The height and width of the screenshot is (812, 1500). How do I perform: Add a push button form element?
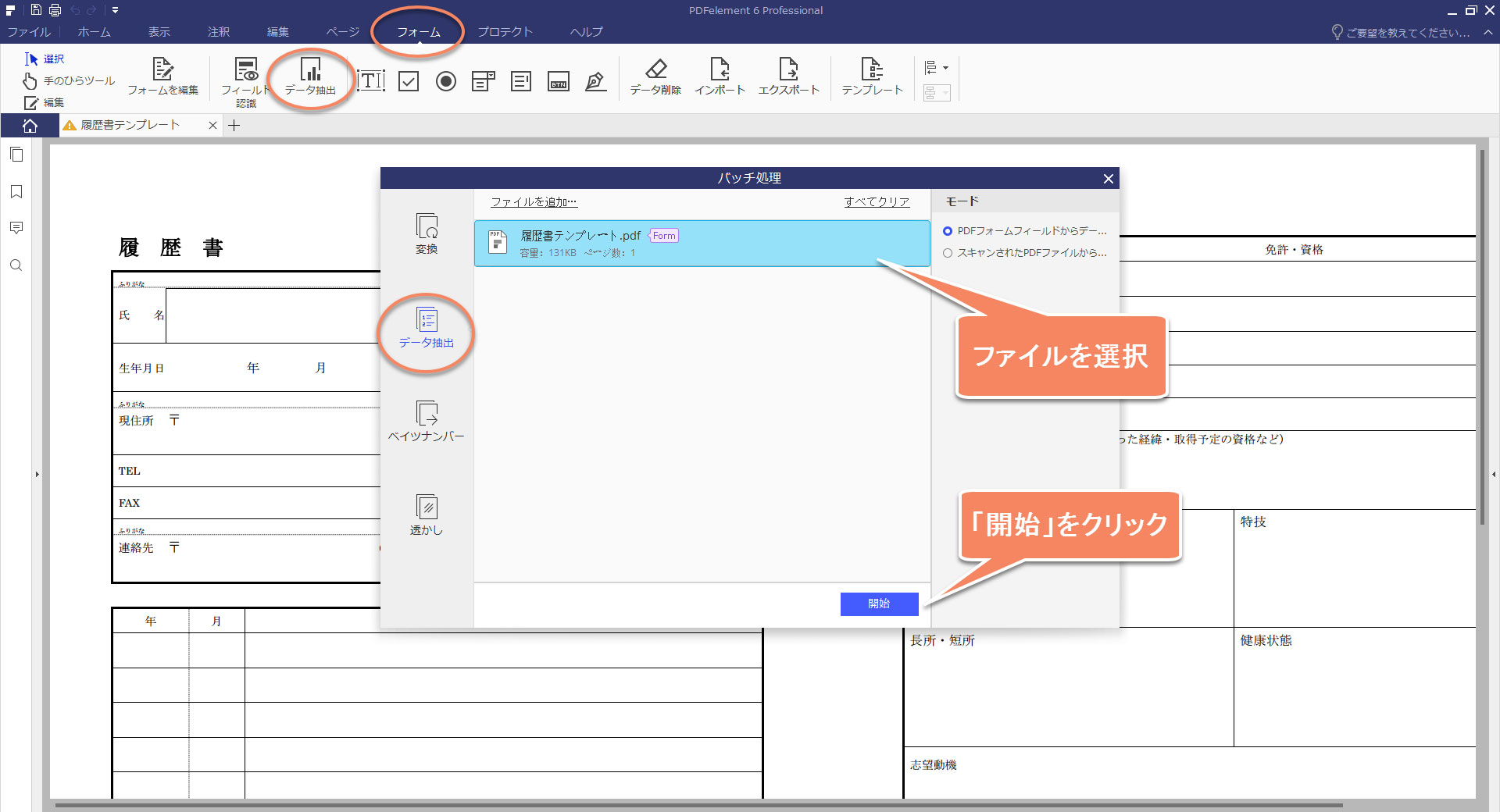[x=559, y=81]
